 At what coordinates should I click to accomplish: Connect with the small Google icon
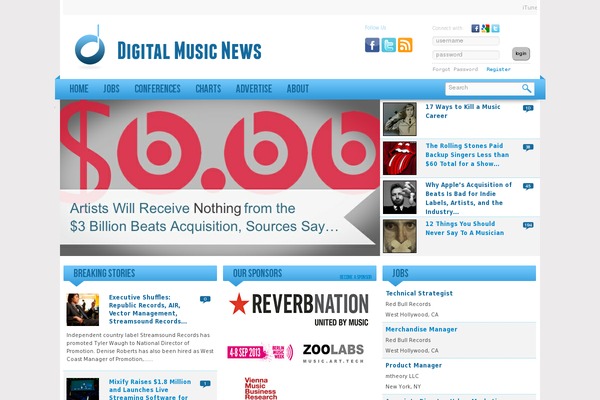[485, 28]
